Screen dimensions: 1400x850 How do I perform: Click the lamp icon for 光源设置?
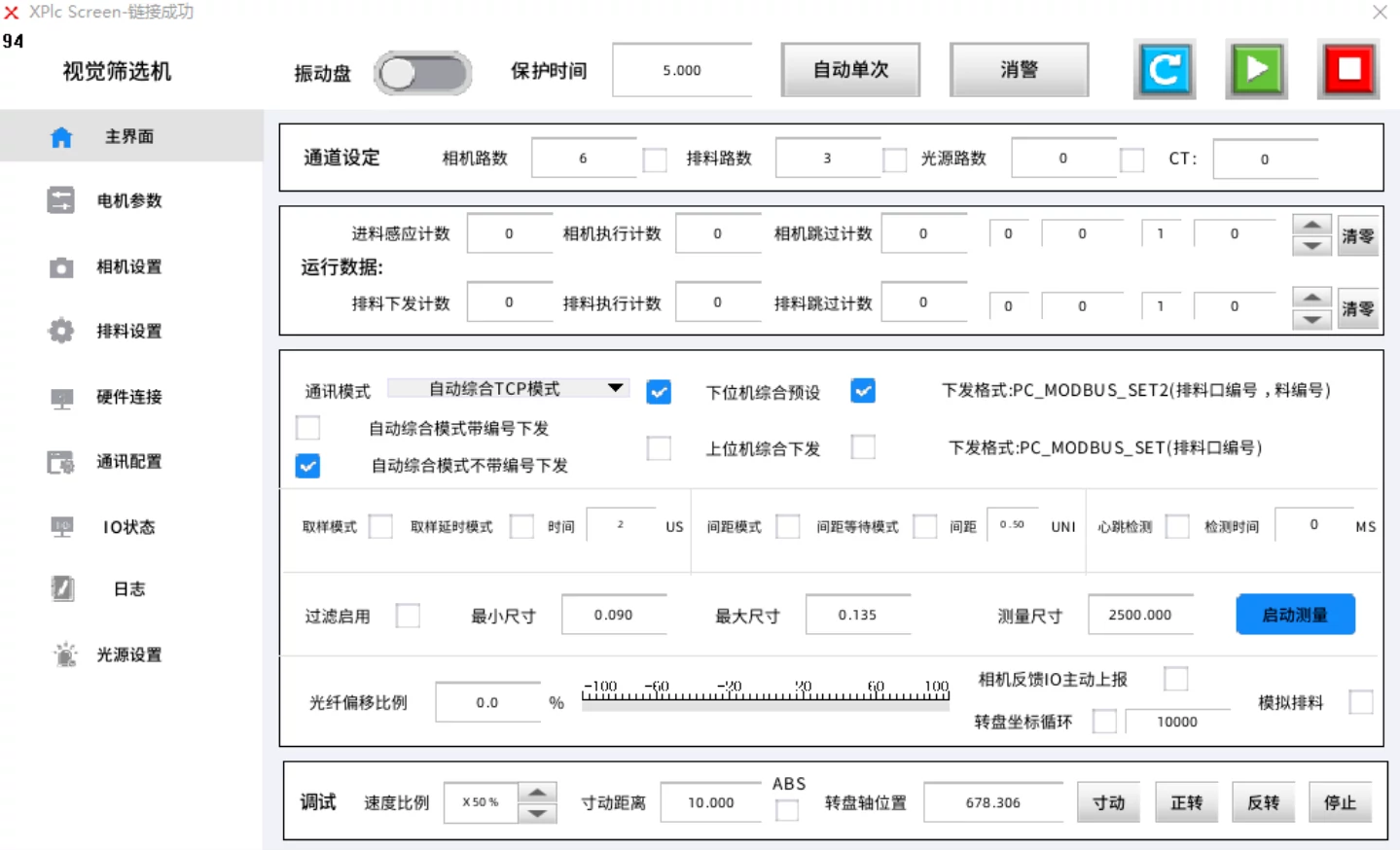64,655
